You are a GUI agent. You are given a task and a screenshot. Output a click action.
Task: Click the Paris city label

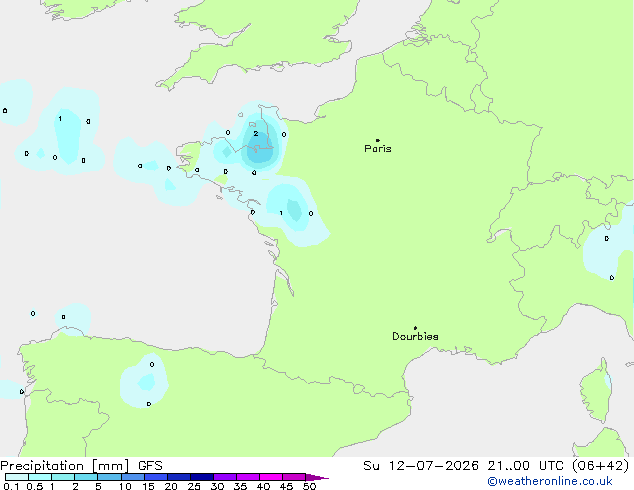[x=378, y=149]
